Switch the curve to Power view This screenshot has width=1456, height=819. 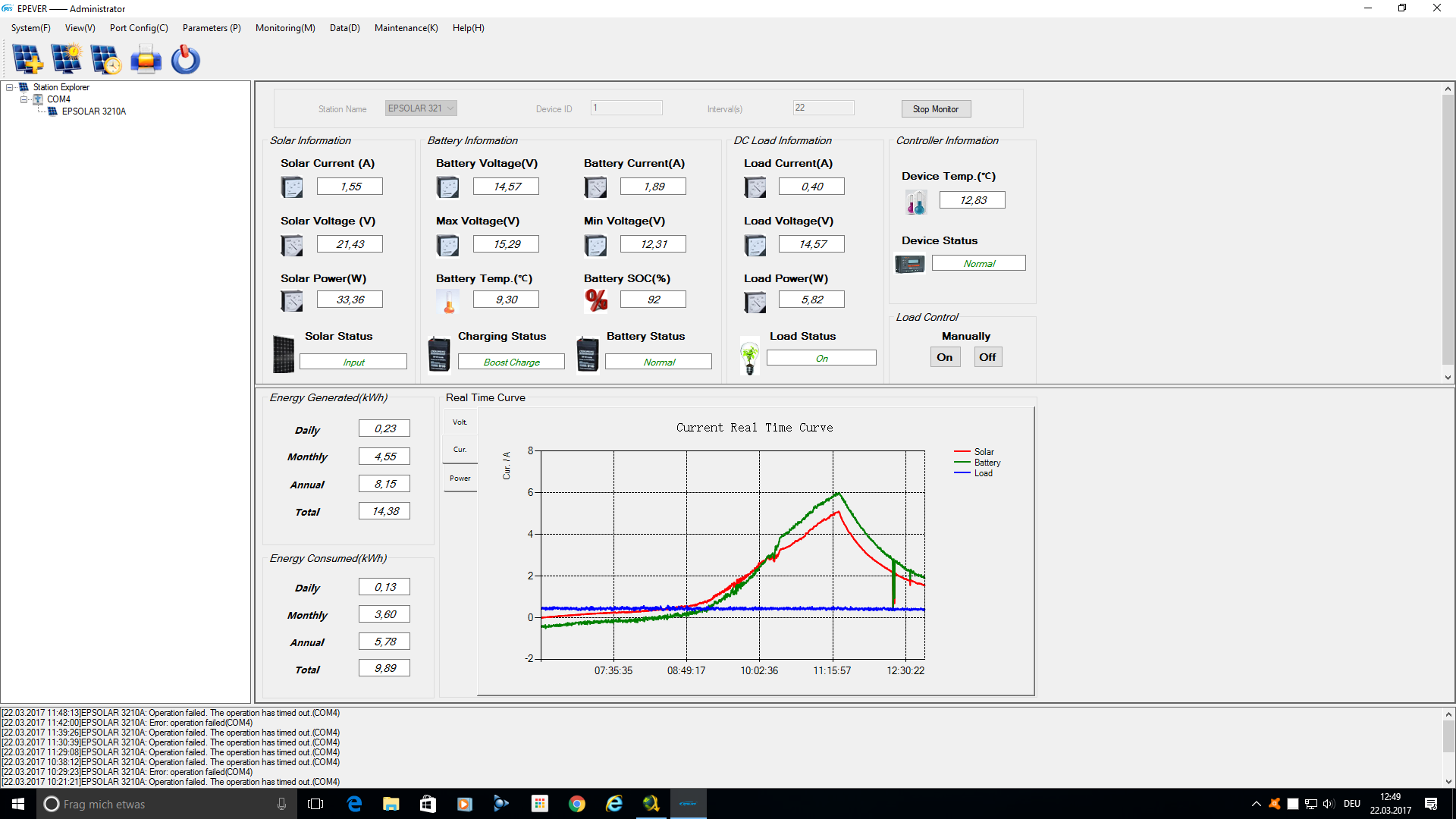(460, 479)
